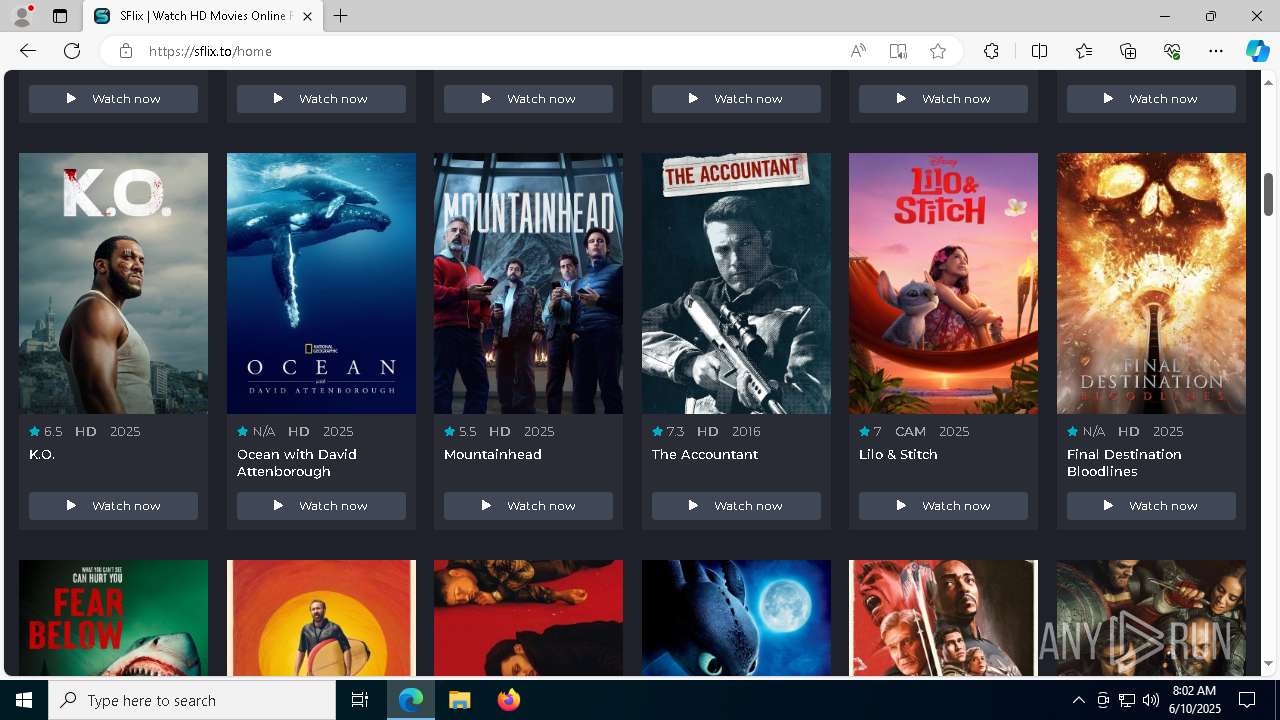The width and height of the screenshot is (1280, 720).
Task: Watch now for K.O.
Action: 113,506
